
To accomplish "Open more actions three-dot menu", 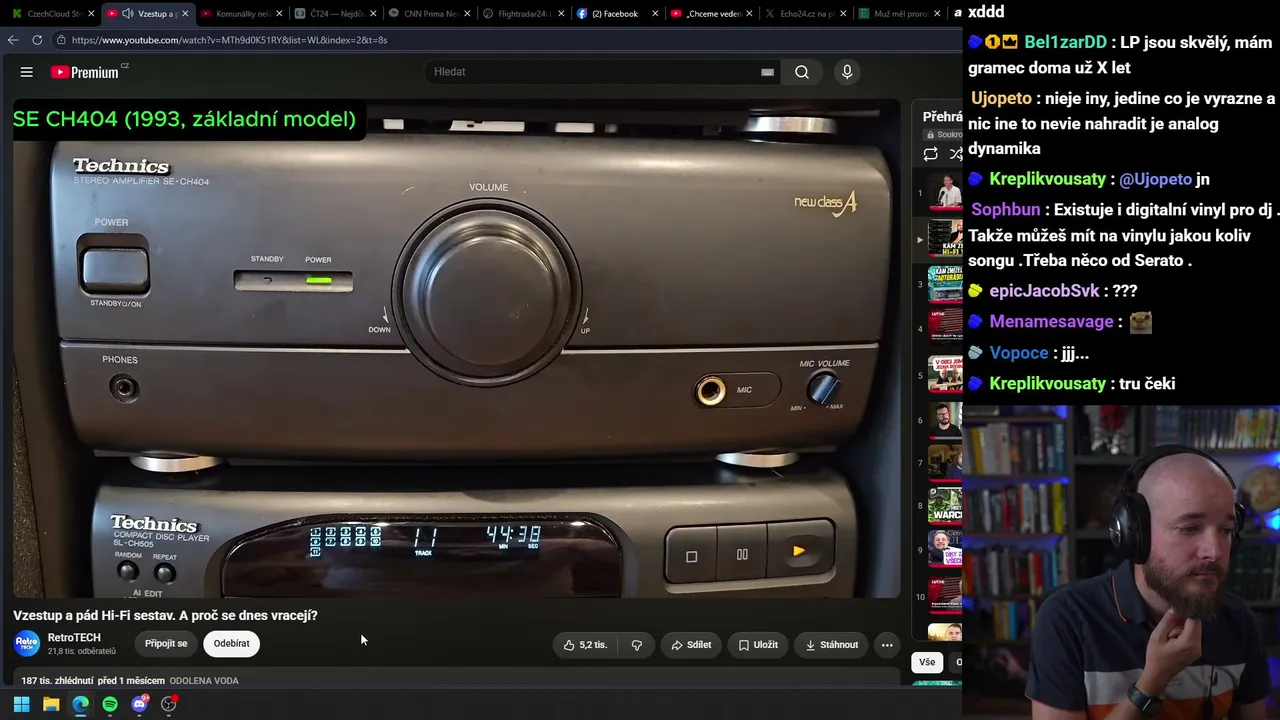I will click(887, 645).
